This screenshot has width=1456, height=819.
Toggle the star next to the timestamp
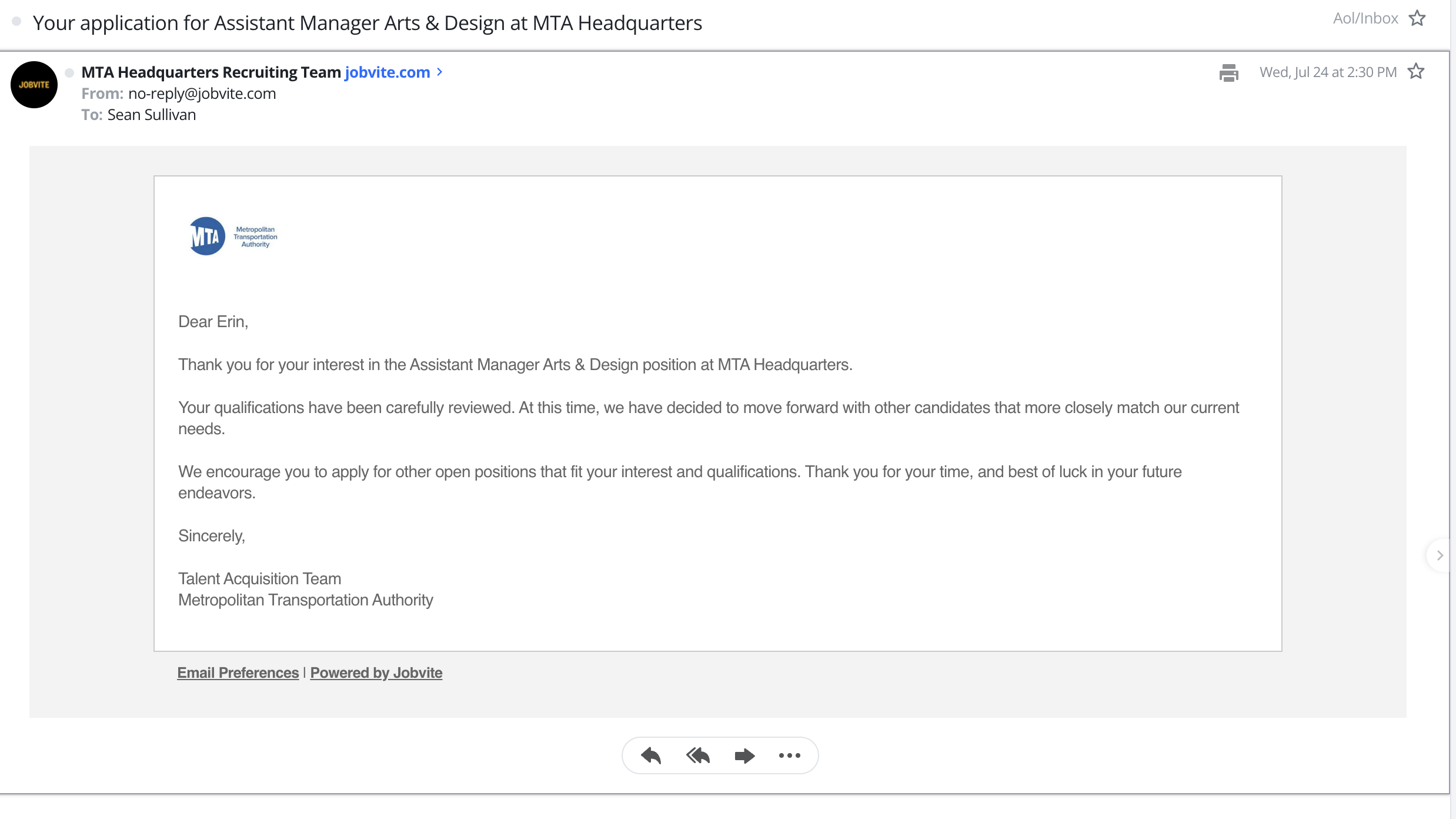point(1417,71)
